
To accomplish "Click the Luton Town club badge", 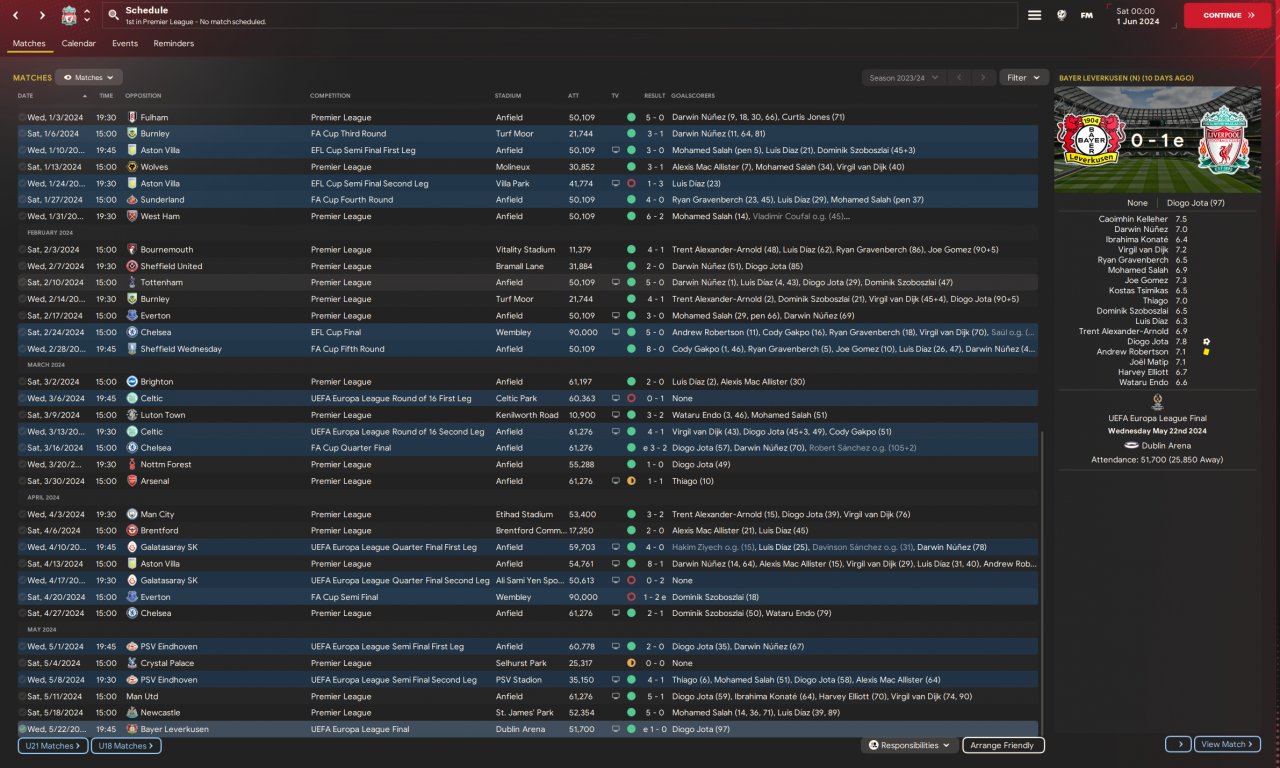I will pos(132,415).
